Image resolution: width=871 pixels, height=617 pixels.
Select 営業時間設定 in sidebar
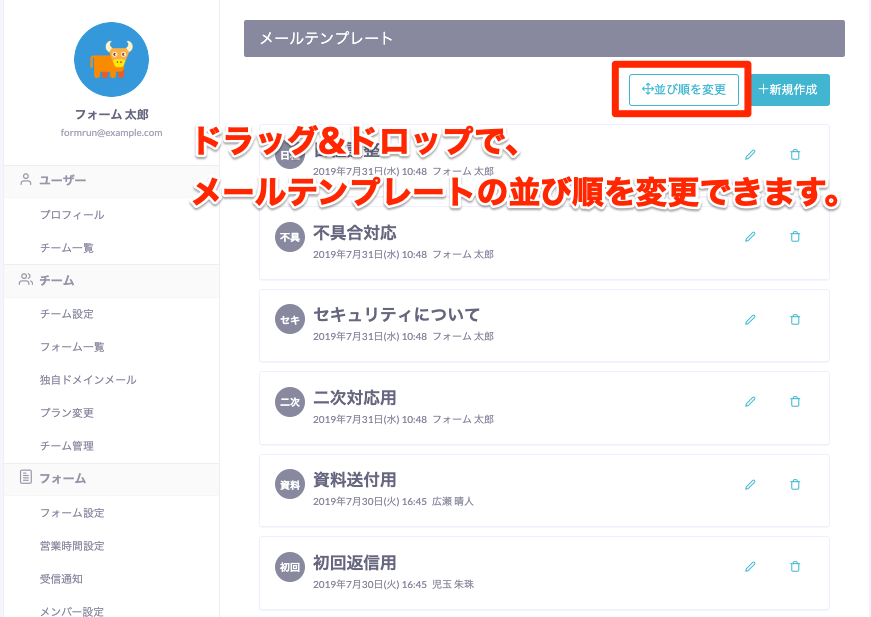72,546
